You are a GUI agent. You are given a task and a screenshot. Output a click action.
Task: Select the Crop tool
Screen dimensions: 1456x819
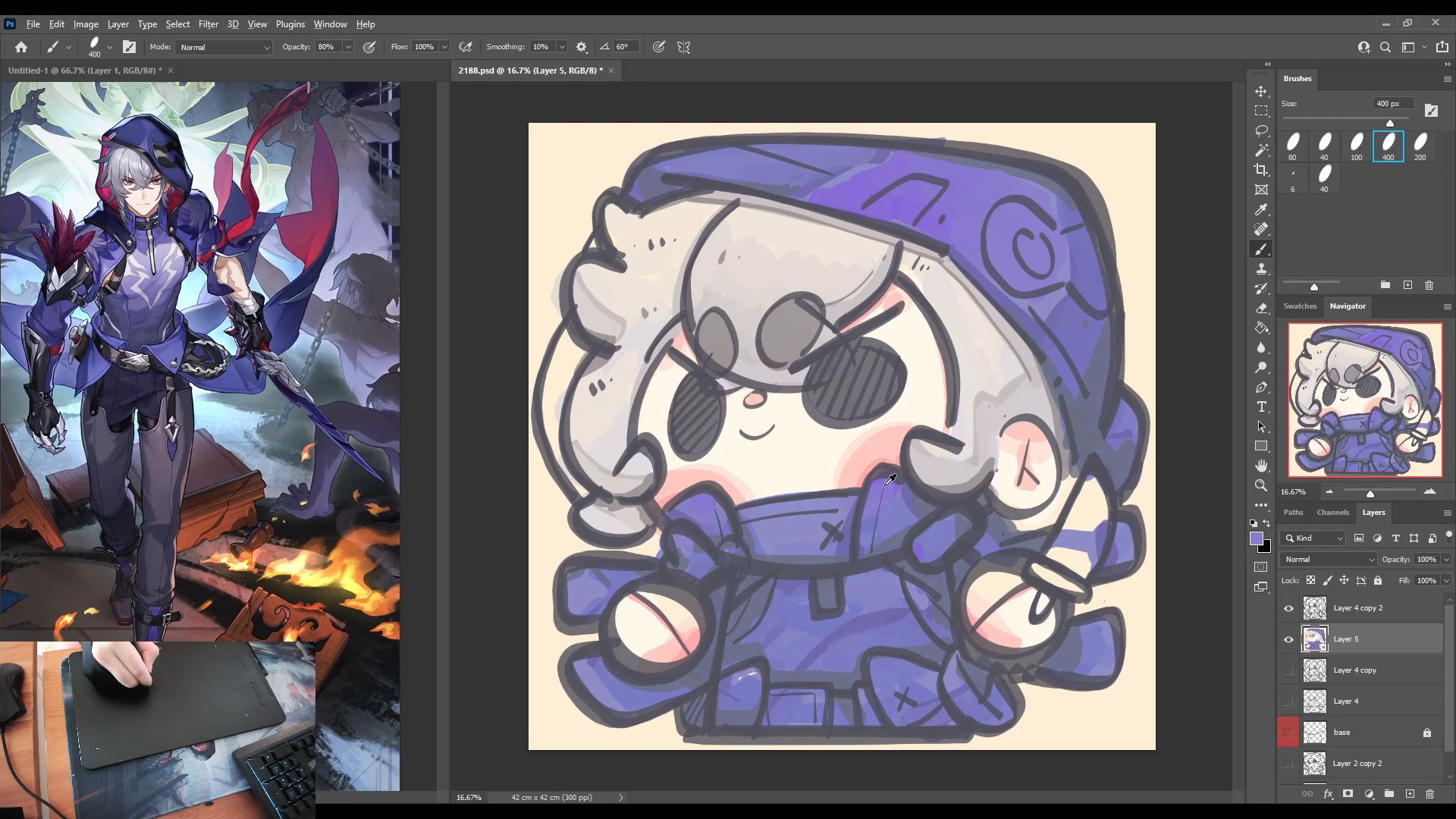(1261, 170)
